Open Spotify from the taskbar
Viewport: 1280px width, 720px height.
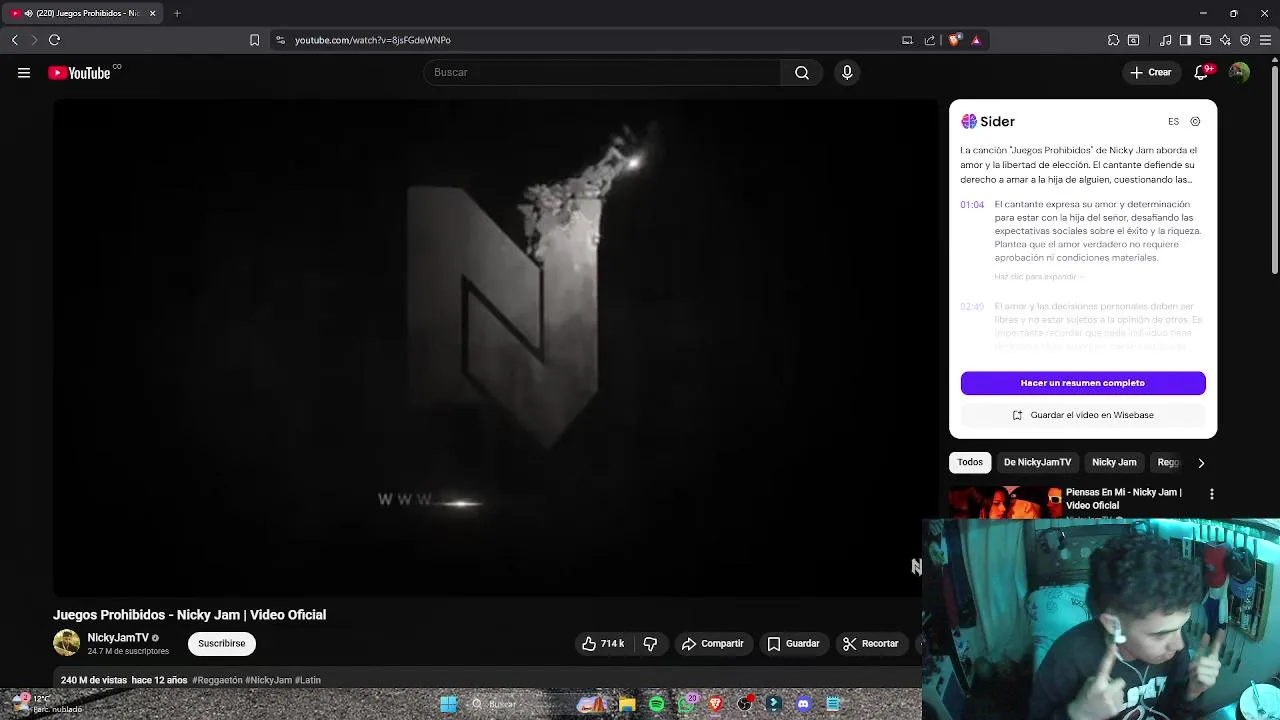tap(656, 704)
